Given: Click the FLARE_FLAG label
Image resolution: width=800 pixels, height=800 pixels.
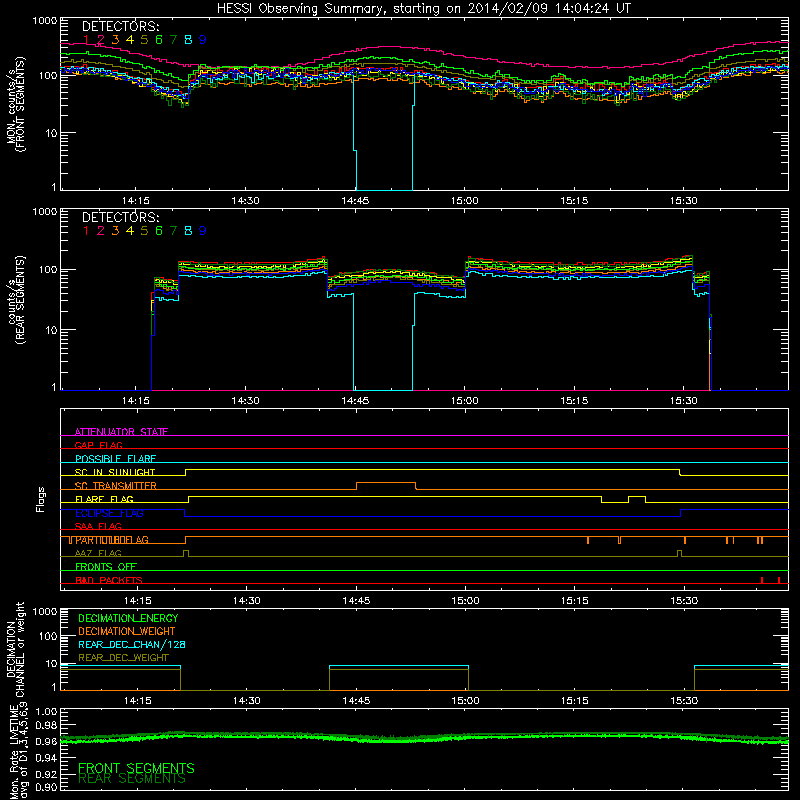Looking at the screenshot, I should 104,499.
